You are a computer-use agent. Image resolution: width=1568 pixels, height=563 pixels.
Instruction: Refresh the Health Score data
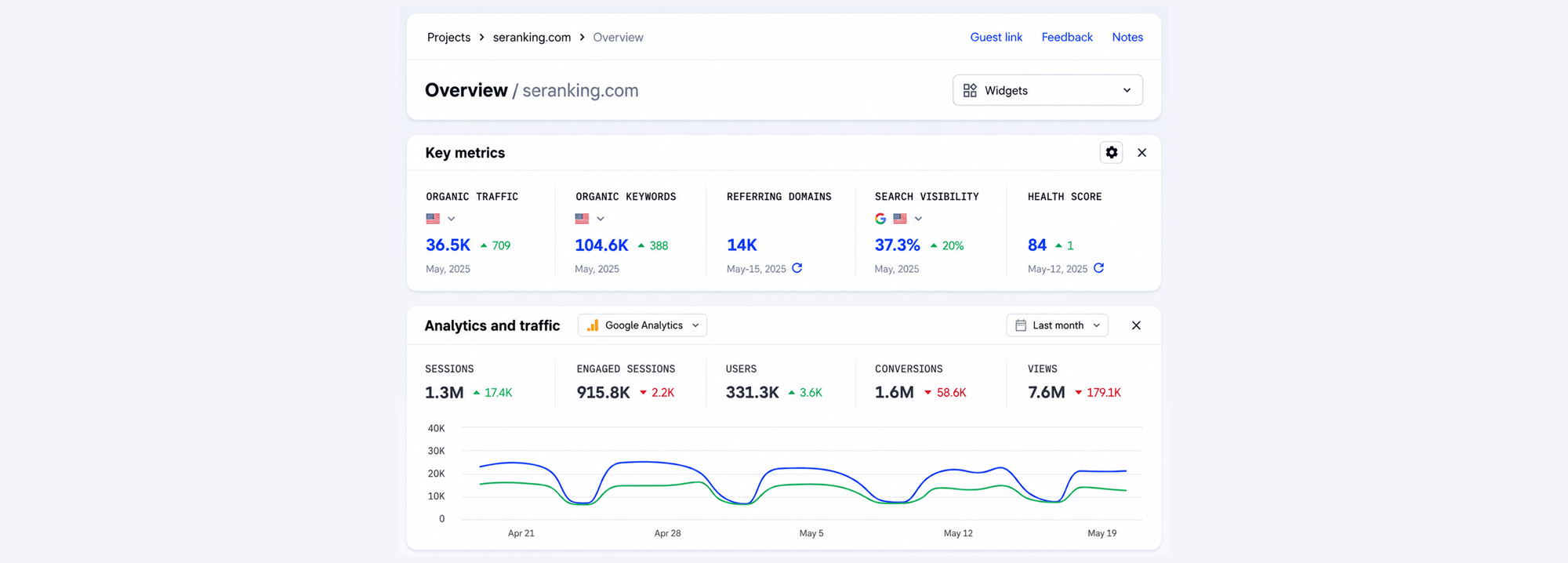(x=1099, y=268)
